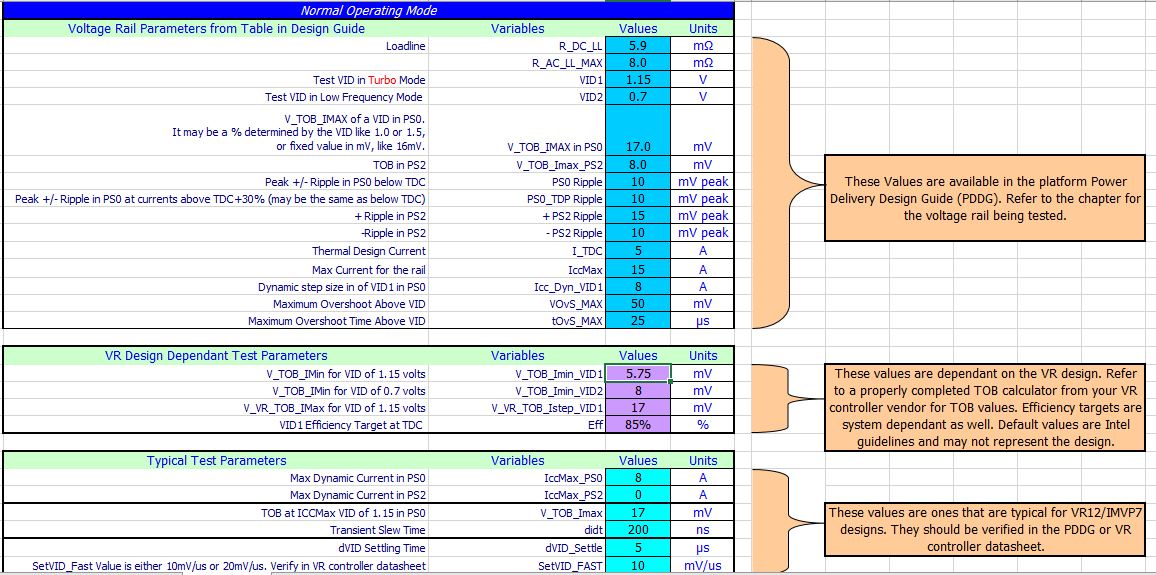Select the SetVID_FAST value 10
Image resolution: width=1156 pixels, height=575 pixels.
[x=637, y=565]
